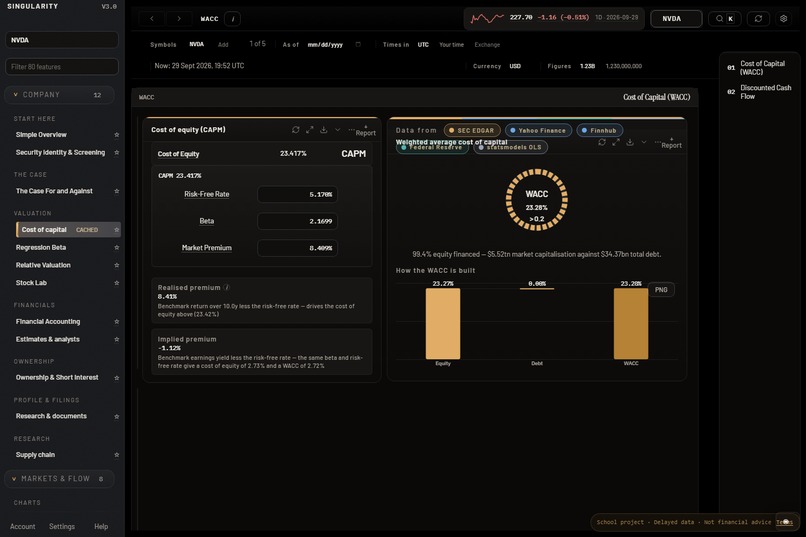
Task: Star Estimates & analysts
Action: pos(117,339)
